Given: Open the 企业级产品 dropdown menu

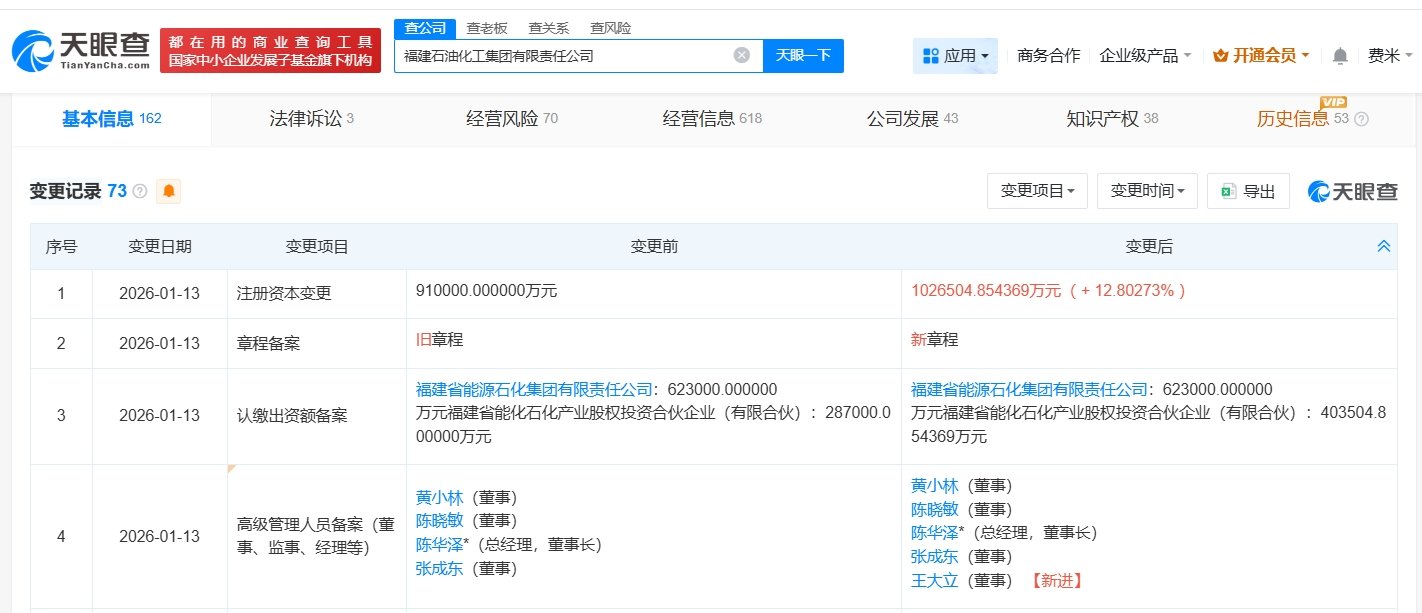Looking at the screenshot, I should pyautogui.click(x=1145, y=56).
